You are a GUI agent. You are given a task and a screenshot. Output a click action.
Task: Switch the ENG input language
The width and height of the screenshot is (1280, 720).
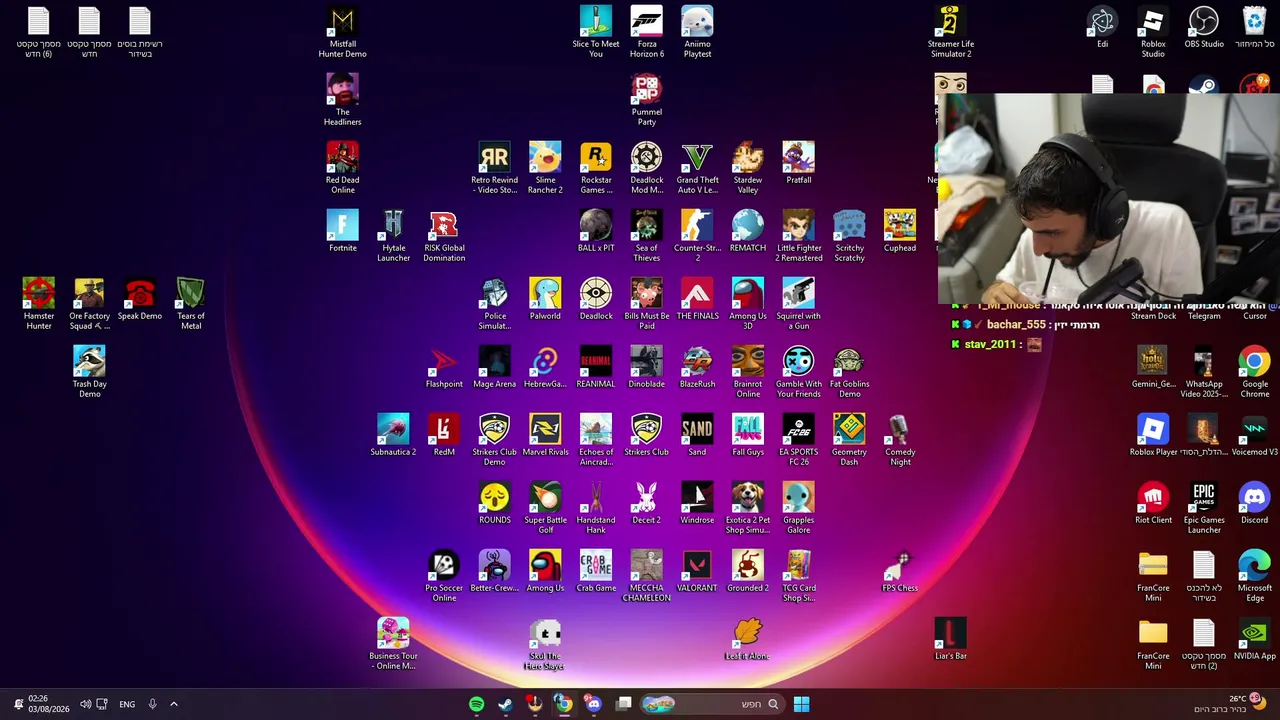[x=127, y=704]
